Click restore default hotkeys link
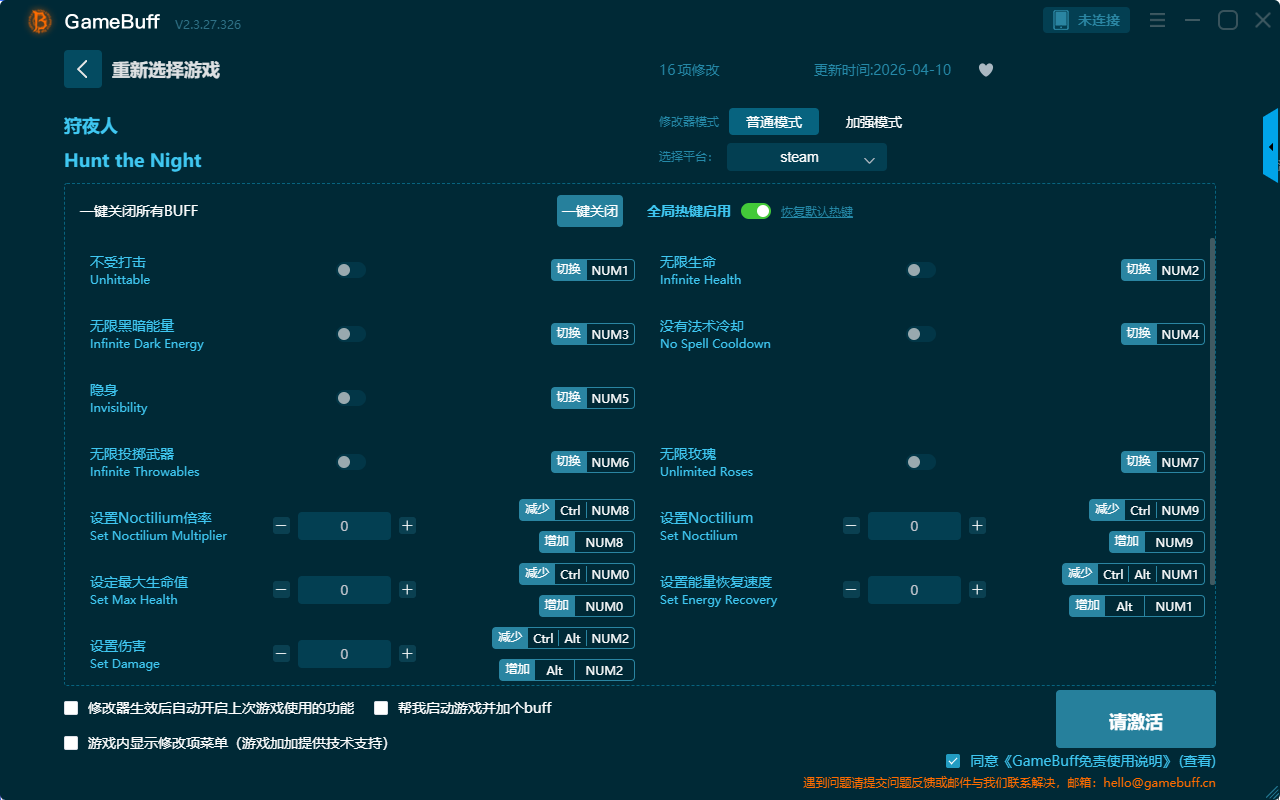 click(x=816, y=212)
